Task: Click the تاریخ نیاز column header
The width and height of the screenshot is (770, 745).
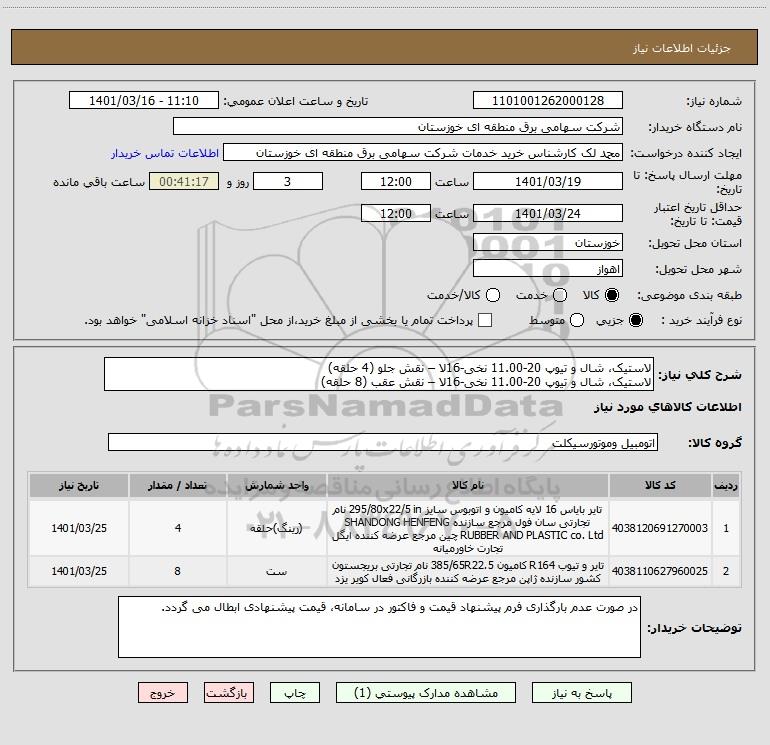Action: click(x=79, y=486)
